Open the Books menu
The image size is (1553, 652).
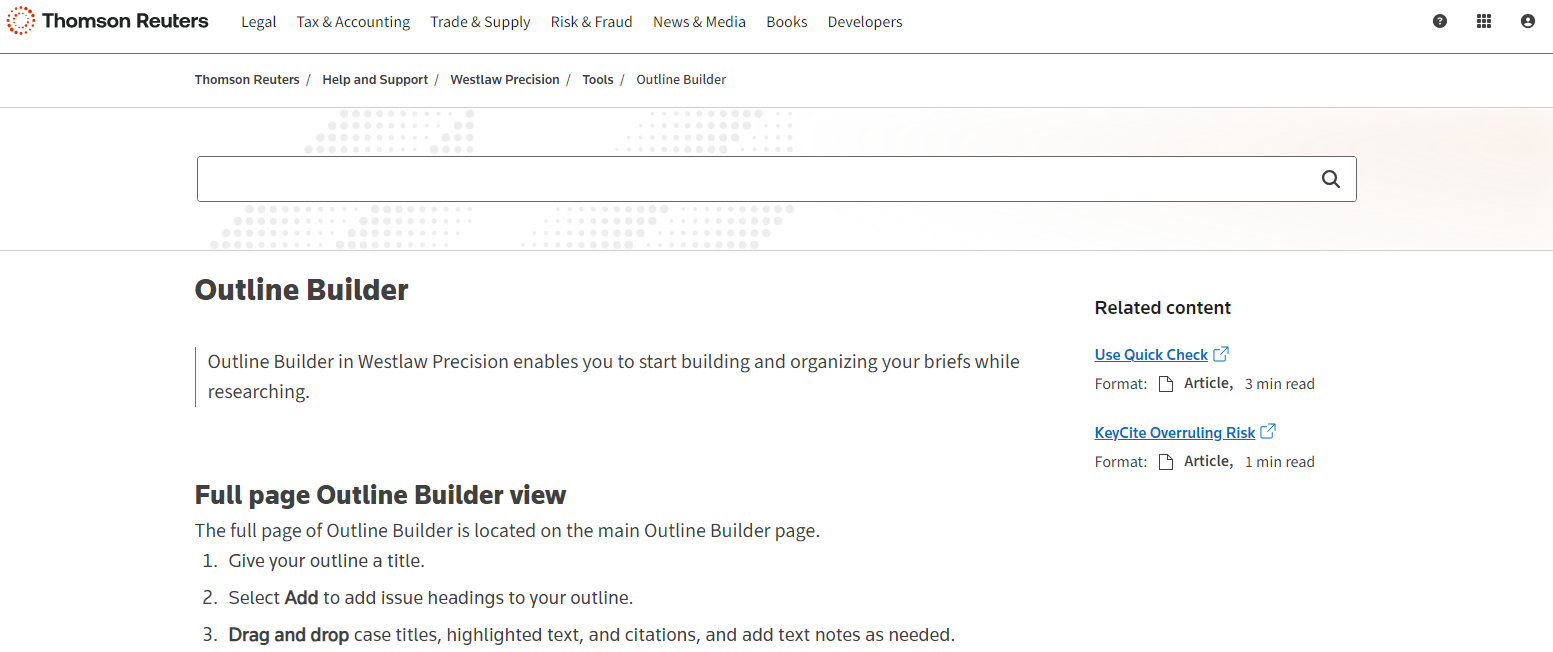click(787, 22)
